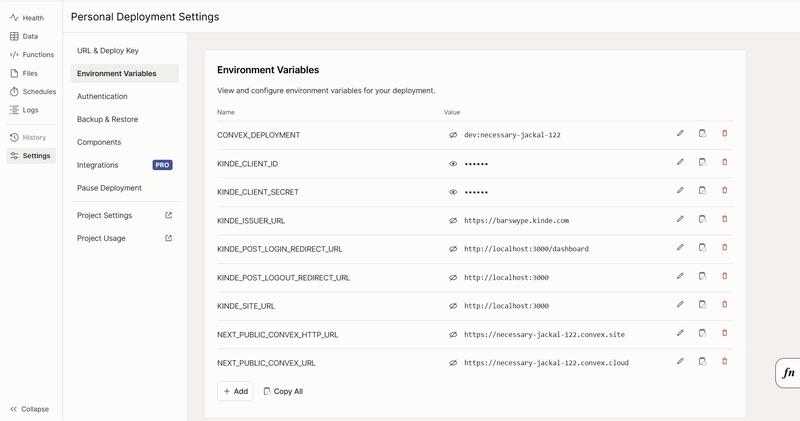Delete the NEXT_PUBLIC_CONVEX_HTTP_URL variable

724,333
